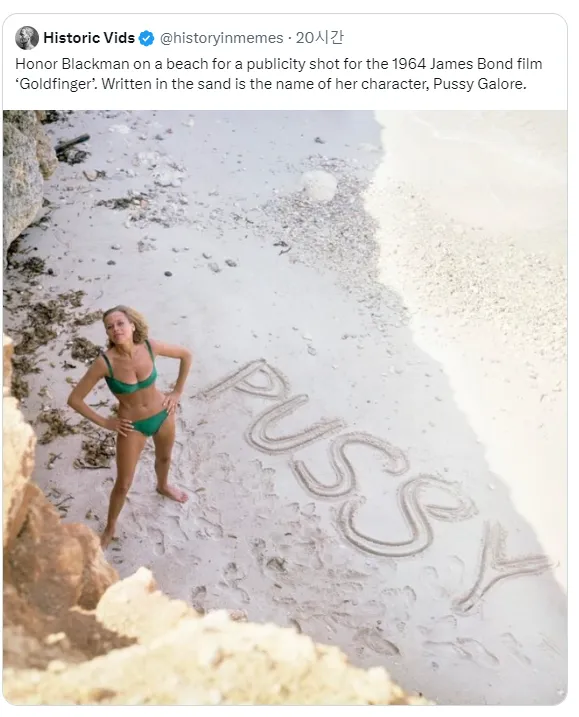Open the Historic Vids display name
Viewport: 579px width, 717px height.
pos(89,38)
